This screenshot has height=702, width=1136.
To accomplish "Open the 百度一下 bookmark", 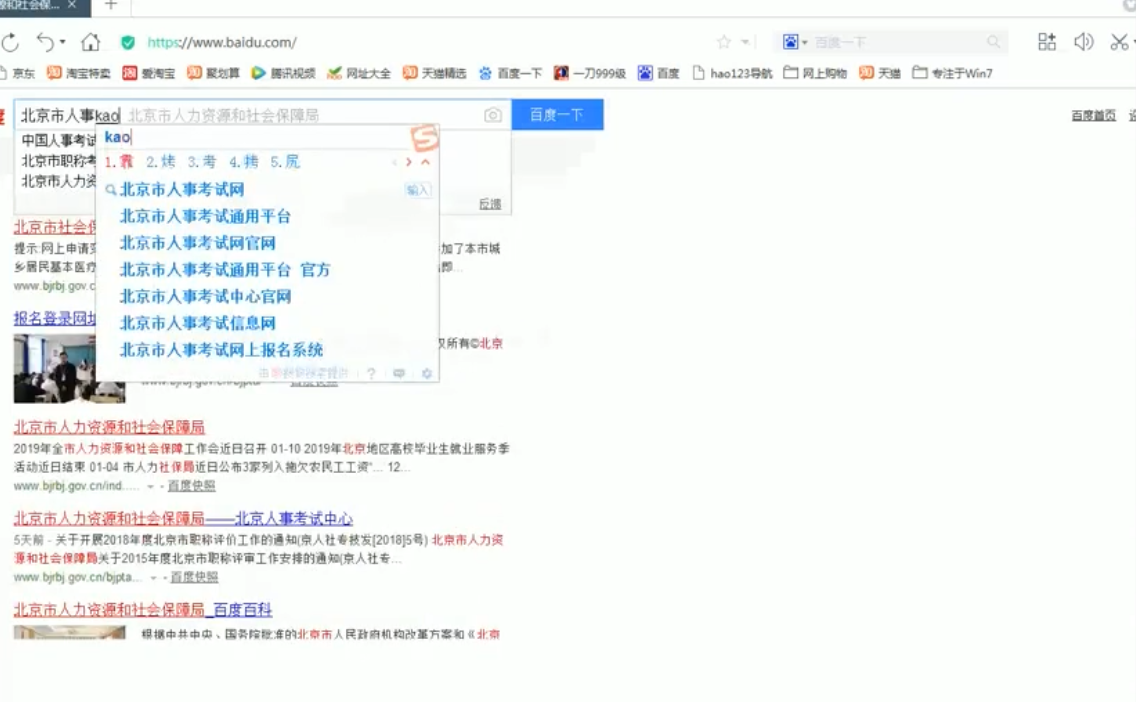I will (x=510, y=73).
